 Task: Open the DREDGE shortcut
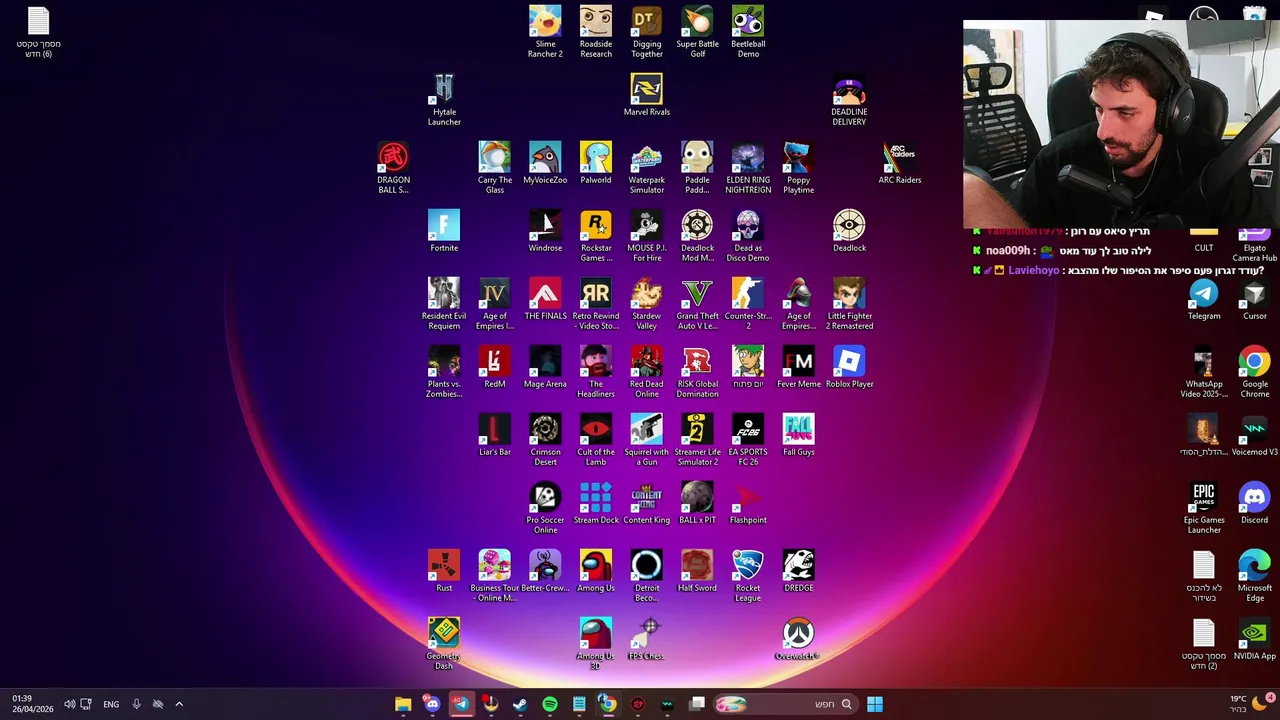(798, 571)
